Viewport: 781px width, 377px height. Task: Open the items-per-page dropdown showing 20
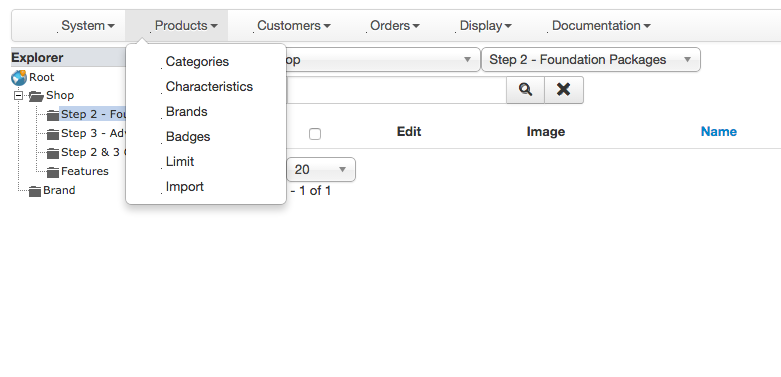pyautogui.click(x=321, y=169)
